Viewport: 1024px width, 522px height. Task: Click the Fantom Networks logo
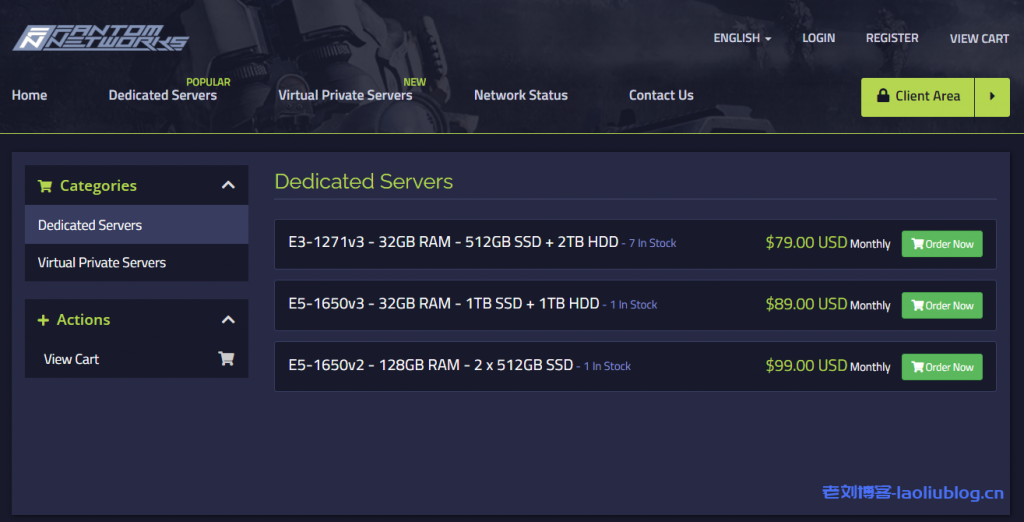(100, 37)
